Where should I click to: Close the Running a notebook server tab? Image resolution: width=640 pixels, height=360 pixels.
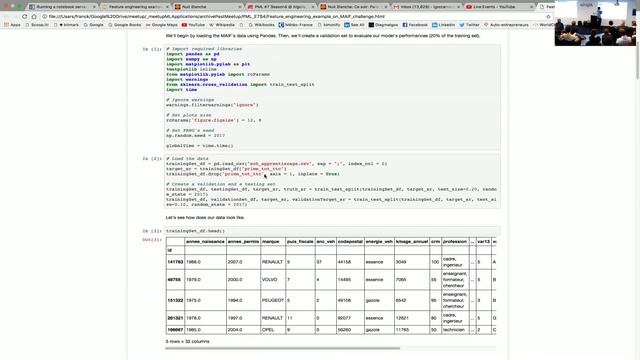coord(94,7)
